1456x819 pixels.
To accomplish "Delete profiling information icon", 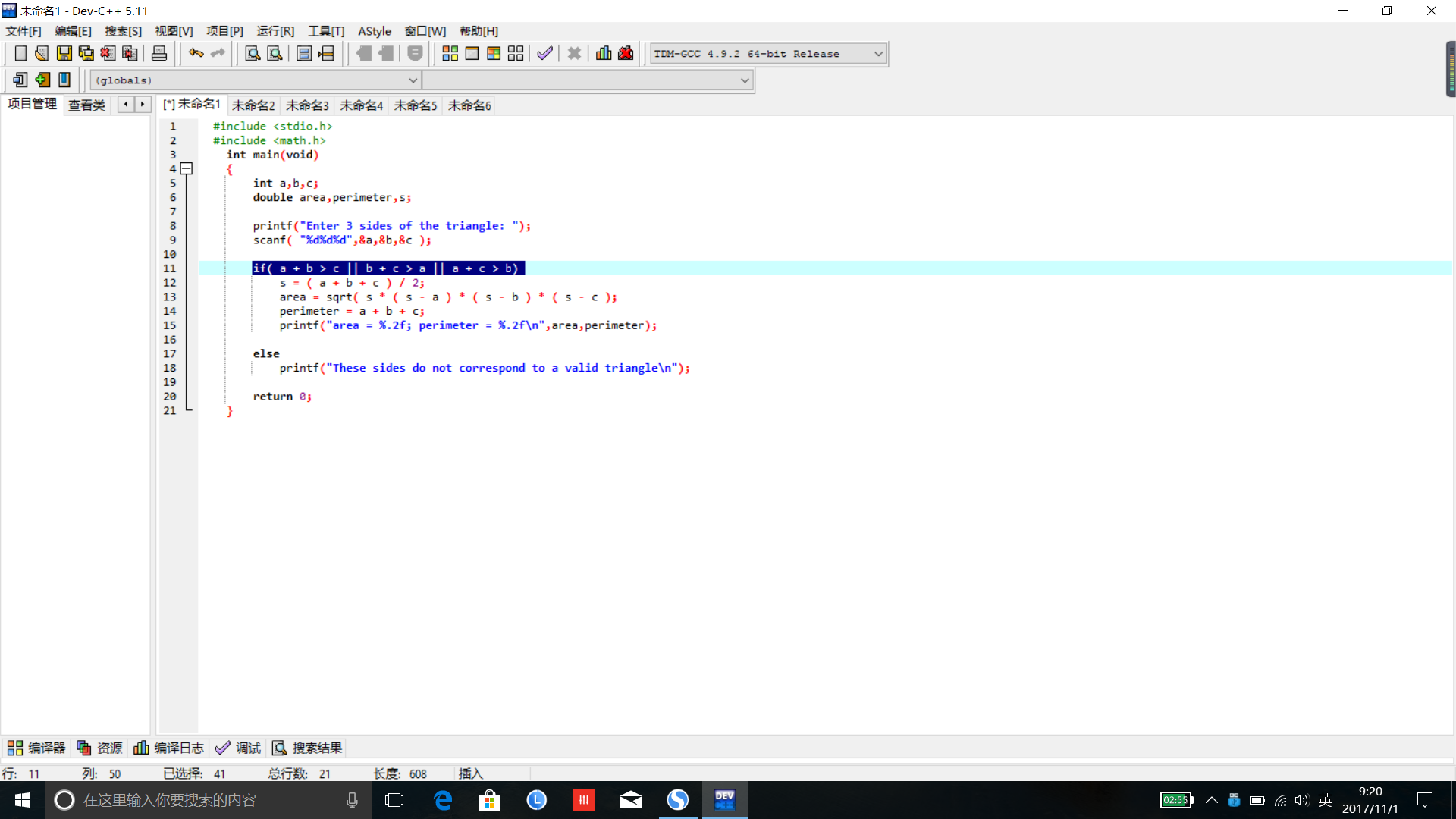I will (626, 54).
